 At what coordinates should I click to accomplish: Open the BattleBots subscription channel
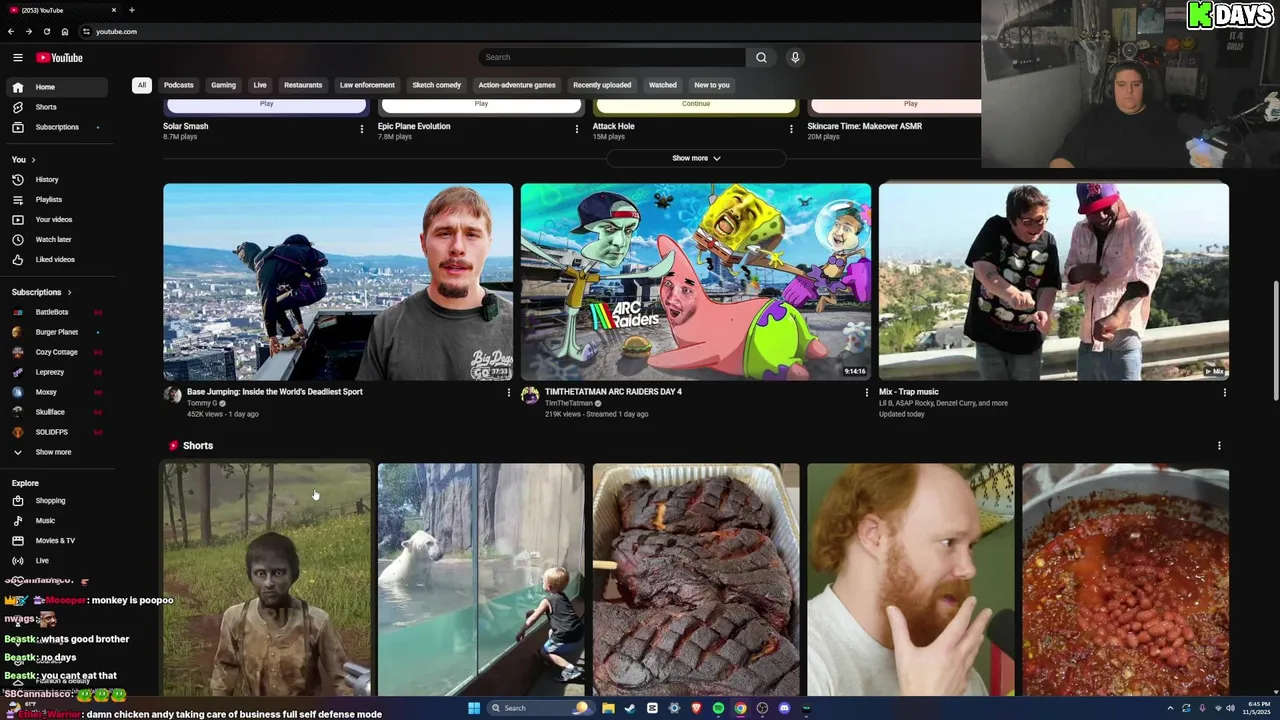point(56,312)
